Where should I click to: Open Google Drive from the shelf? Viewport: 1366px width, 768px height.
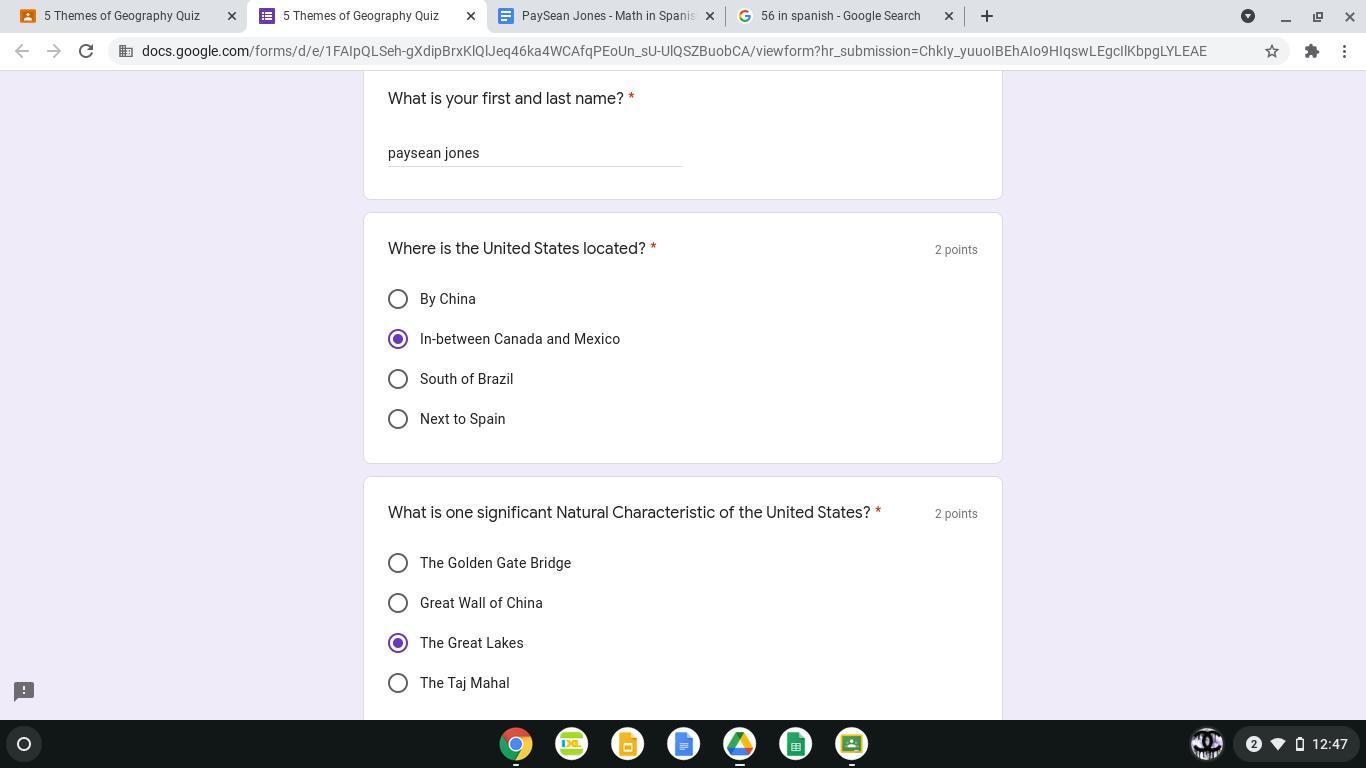(739, 744)
